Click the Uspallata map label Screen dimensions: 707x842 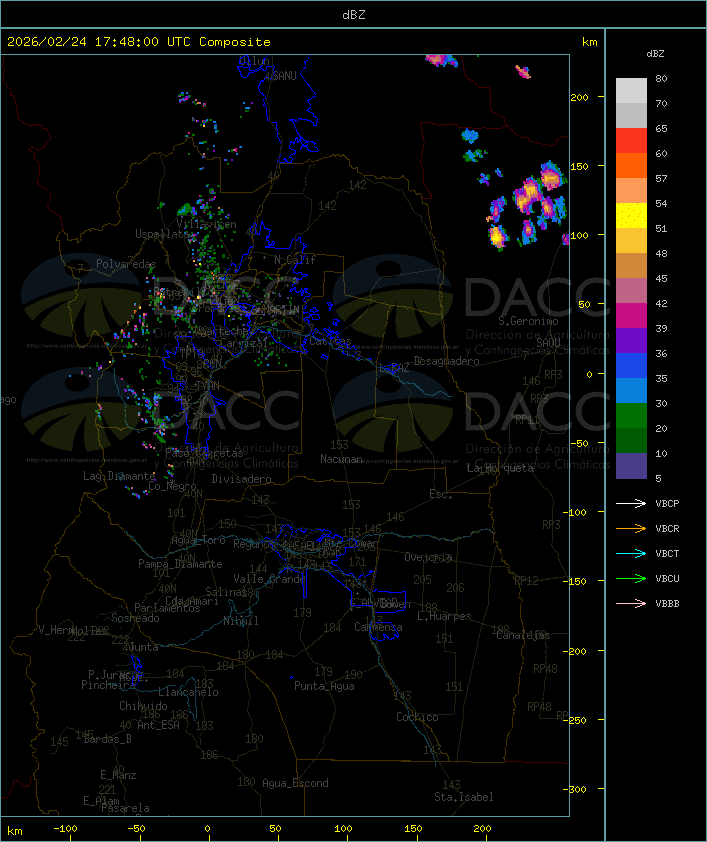pos(161,234)
